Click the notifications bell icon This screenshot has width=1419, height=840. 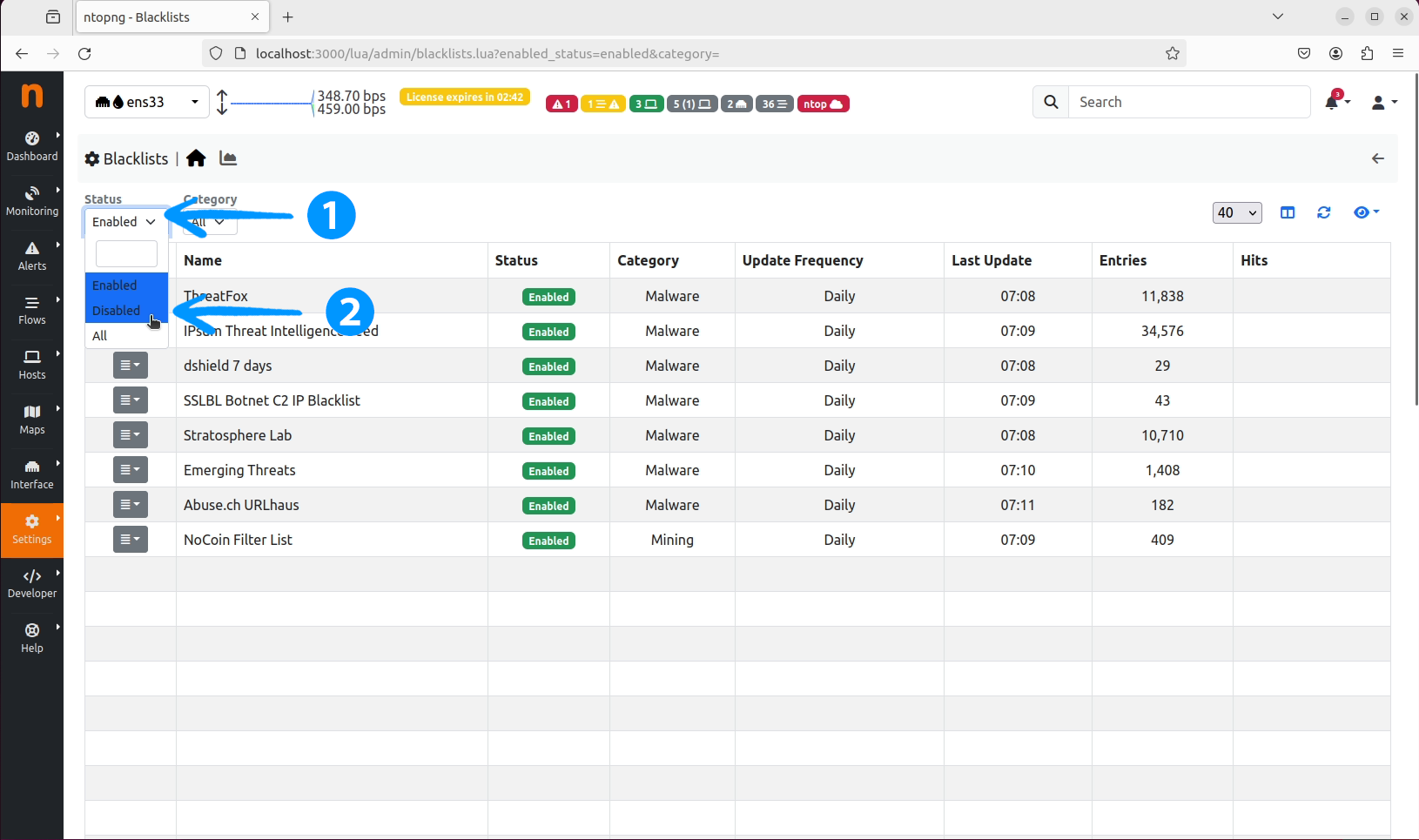click(1332, 103)
